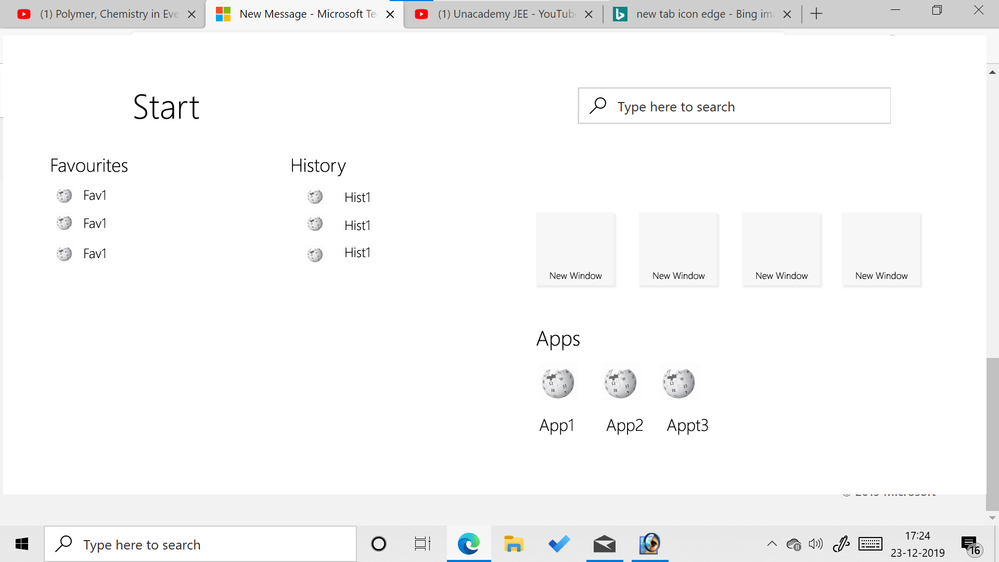
Task: Click the Appt3 label
Action: click(x=687, y=425)
